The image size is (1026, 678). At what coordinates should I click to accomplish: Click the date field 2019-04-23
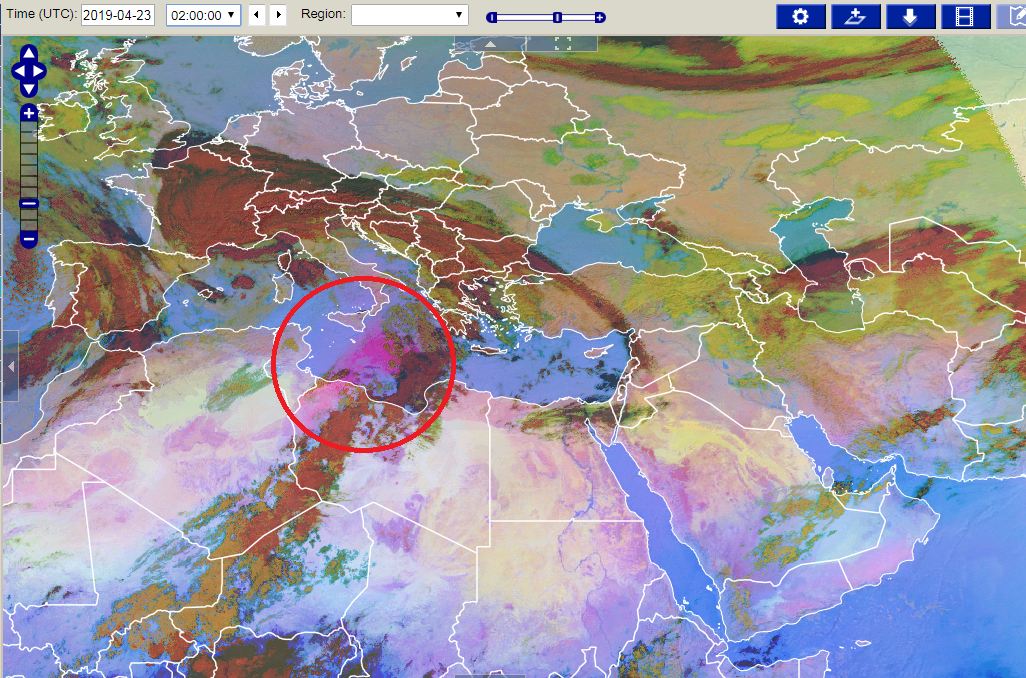tap(118, 15)
